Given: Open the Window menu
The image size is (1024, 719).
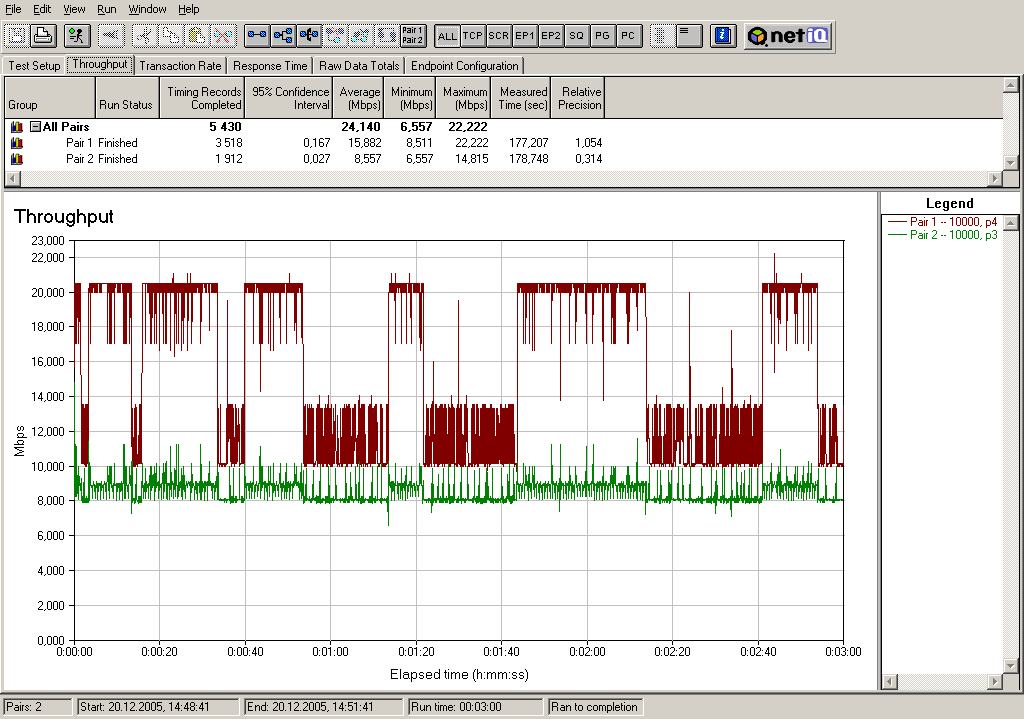Looking at the screenshot, I should pyautogui.click(x=147, y=9).
